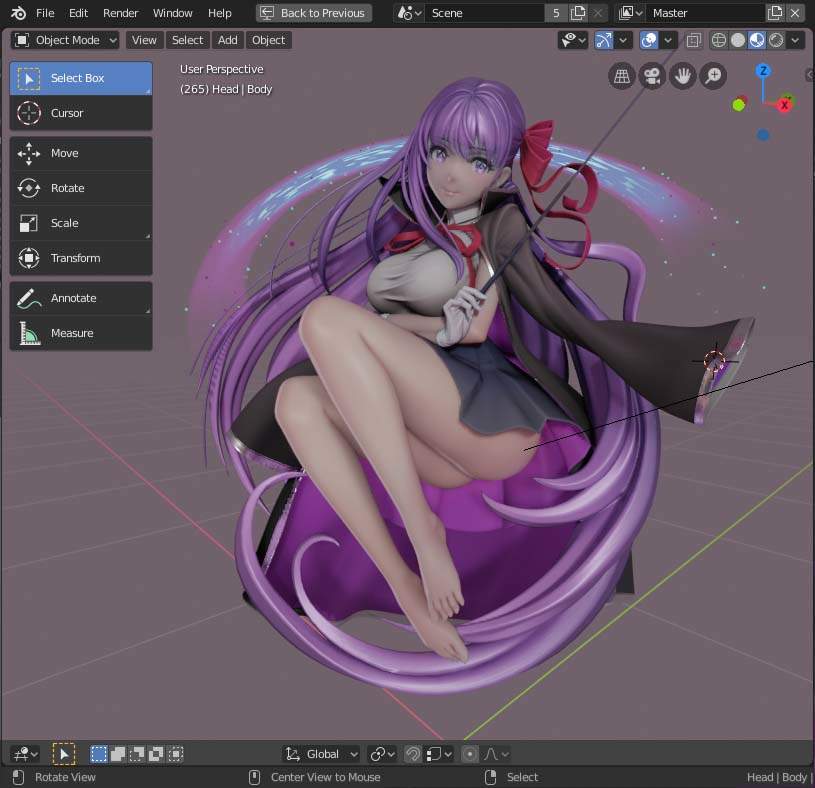Select the Annotate tool
The image size is (815, 788).
coord(81,298)
